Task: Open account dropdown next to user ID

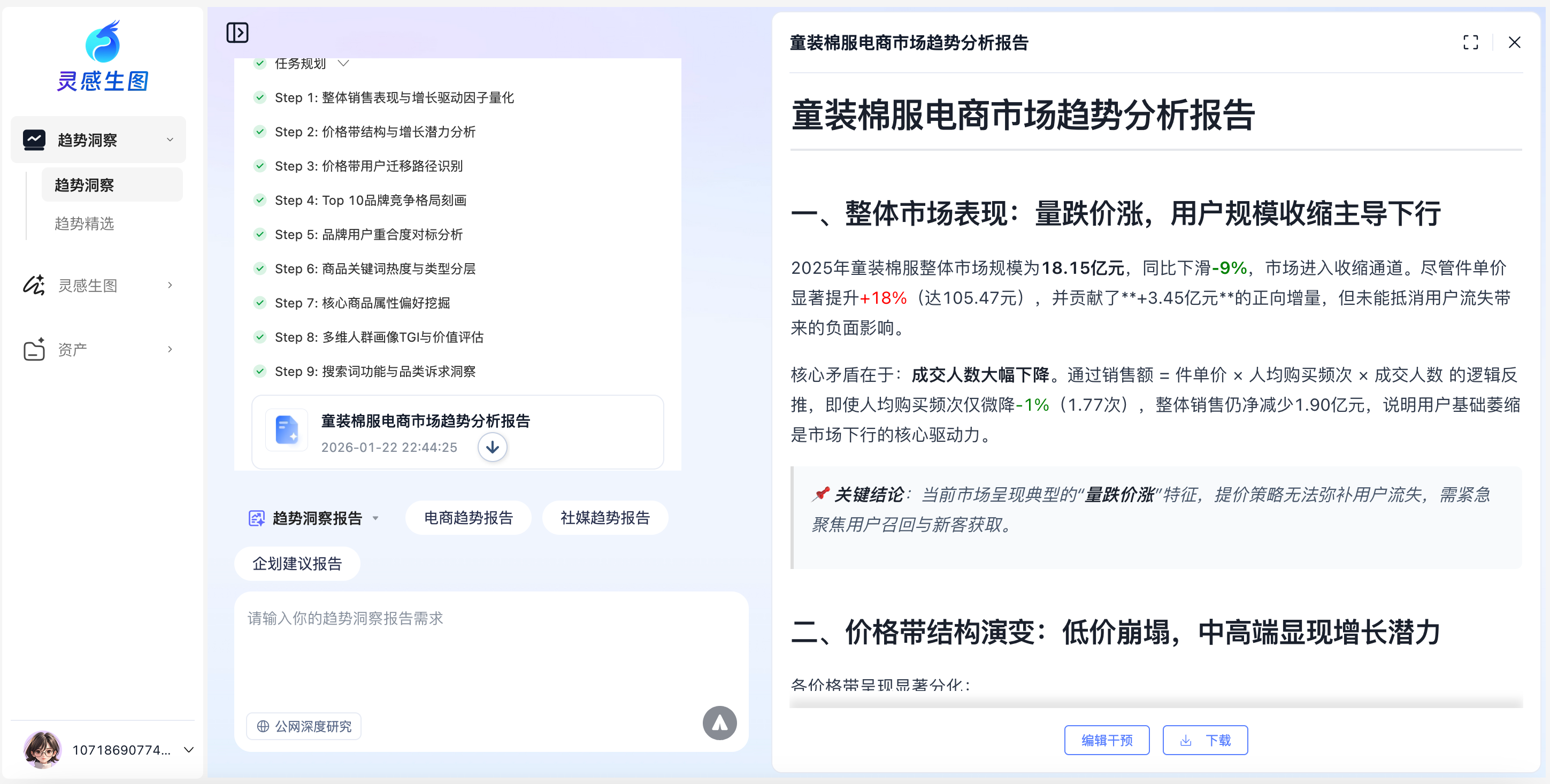Action: click(188, 750)
